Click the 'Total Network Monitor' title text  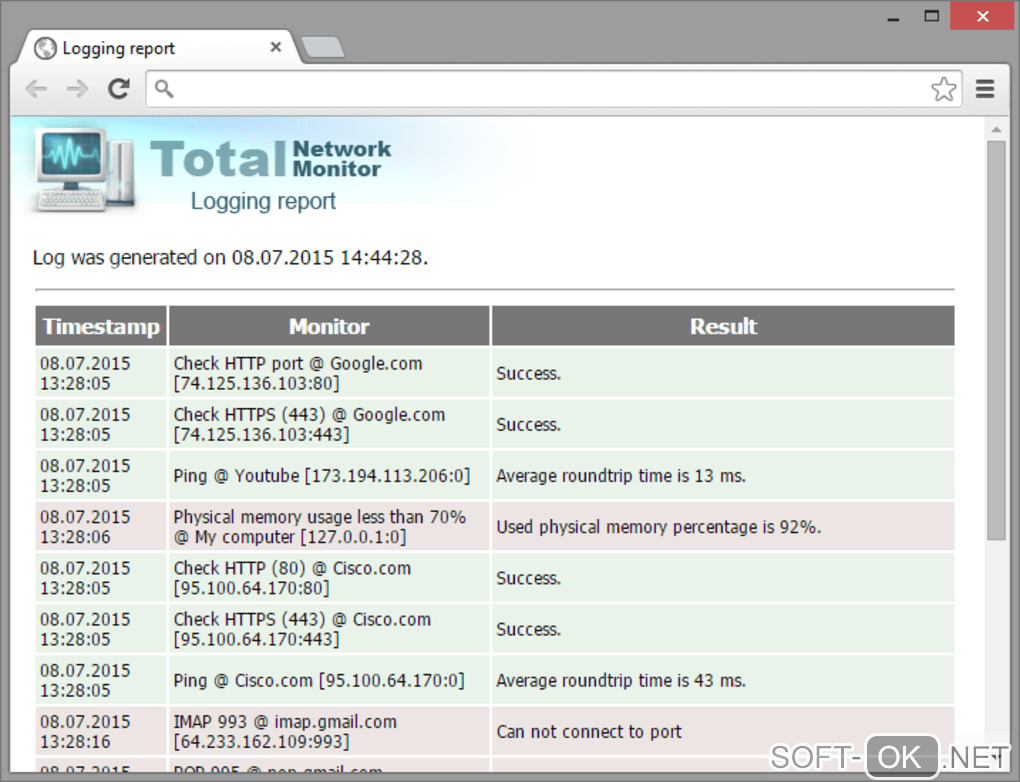click(271, 159)
